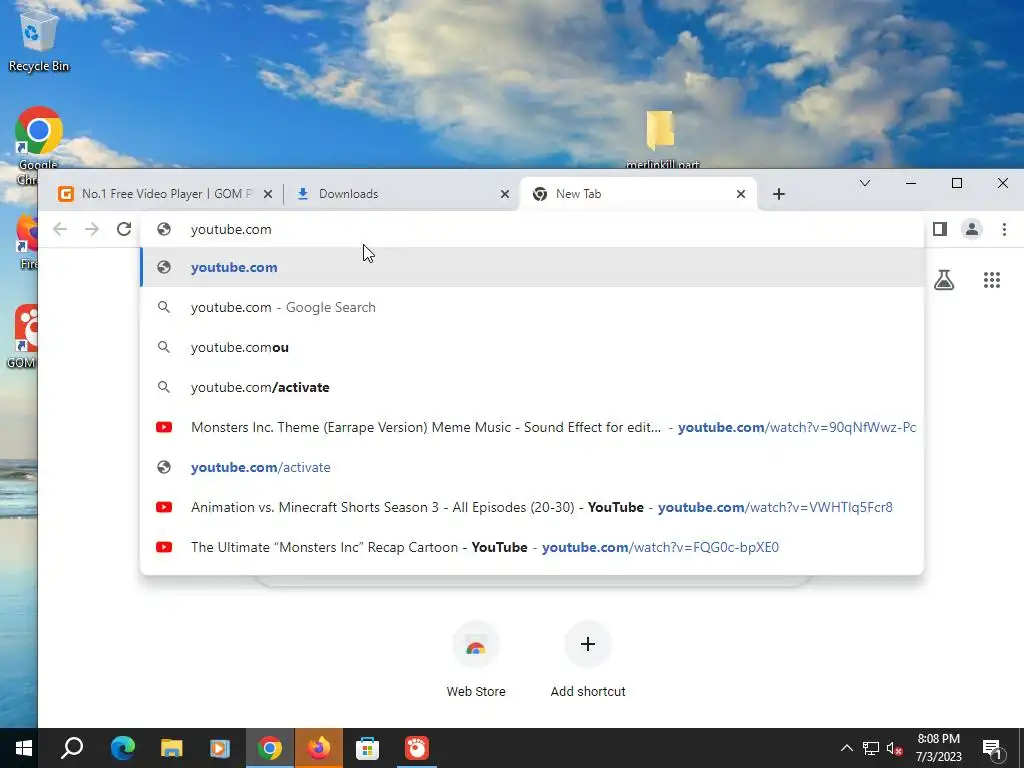Open File Explorer from taskbar
Viewport: 1024px width, 768px height.
(171, 748)
